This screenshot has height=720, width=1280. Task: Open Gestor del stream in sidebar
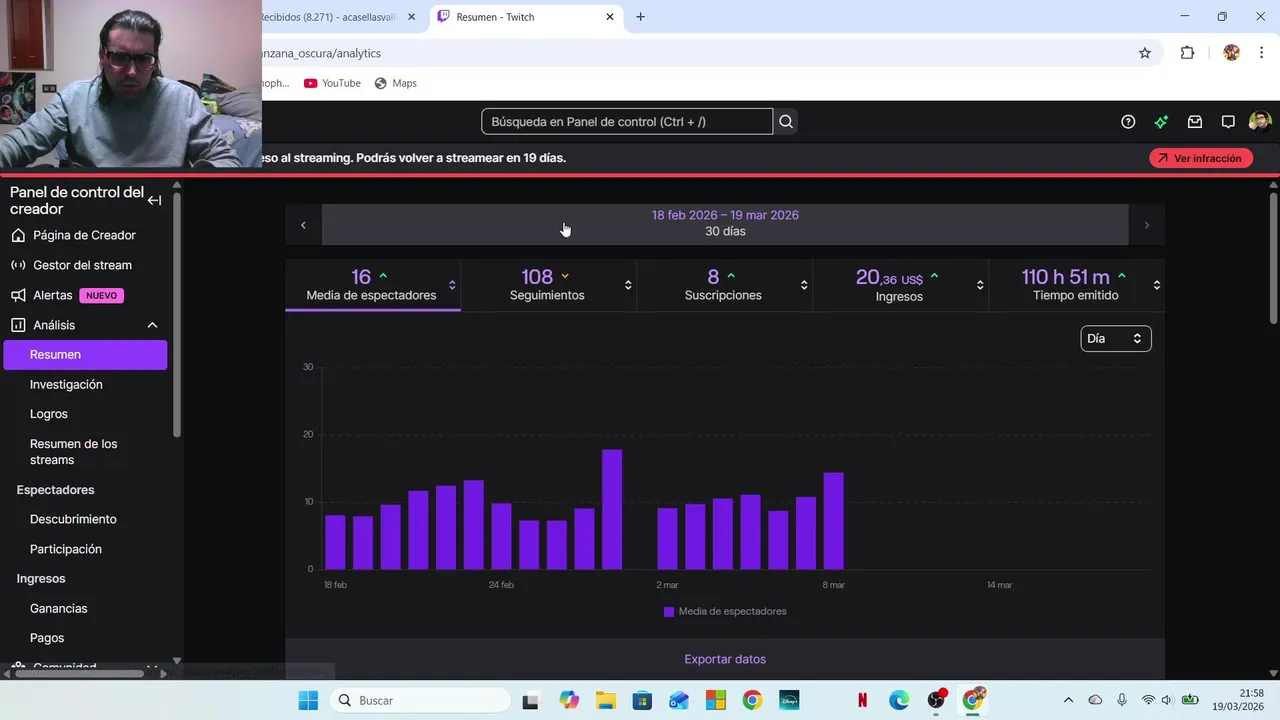click(82, 265)
